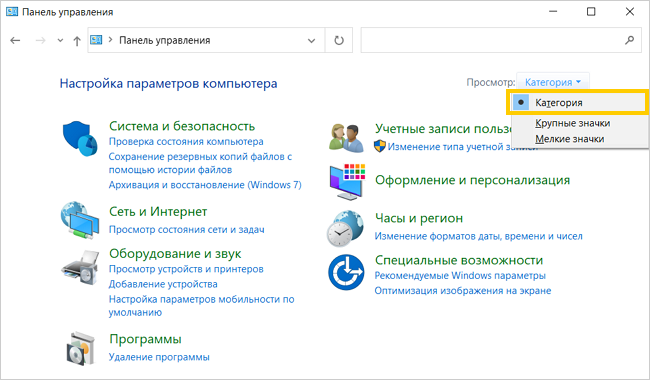The image size is (650, 380).
Task: Open the Категория view-by dropdown
Action: point(553,82)
